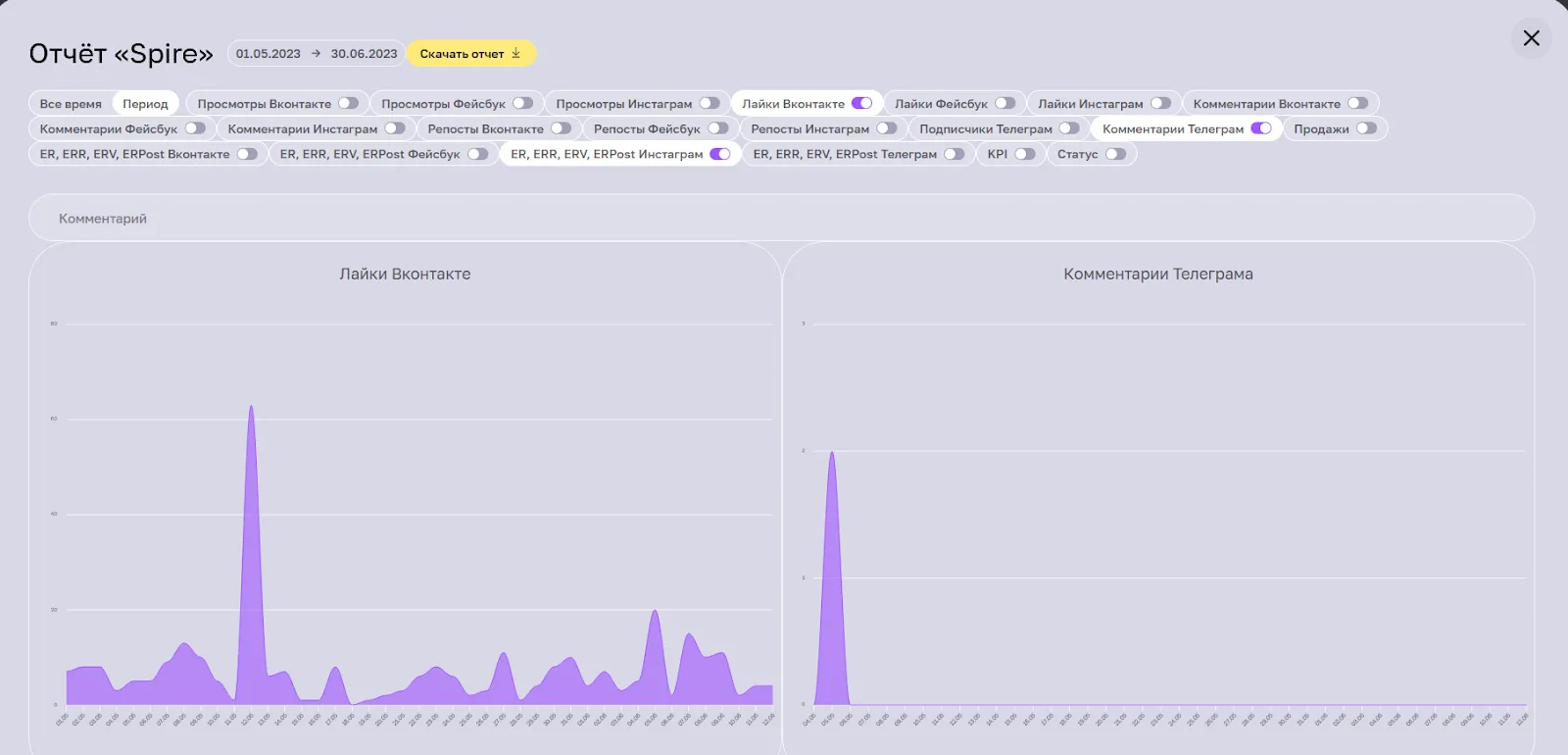Image resolution: width=1568 pixels, height=755 pixels.
Task: Disable ER, ERR, ERV, ERPost Инстаграм toggle
Action: pos(720,154)
